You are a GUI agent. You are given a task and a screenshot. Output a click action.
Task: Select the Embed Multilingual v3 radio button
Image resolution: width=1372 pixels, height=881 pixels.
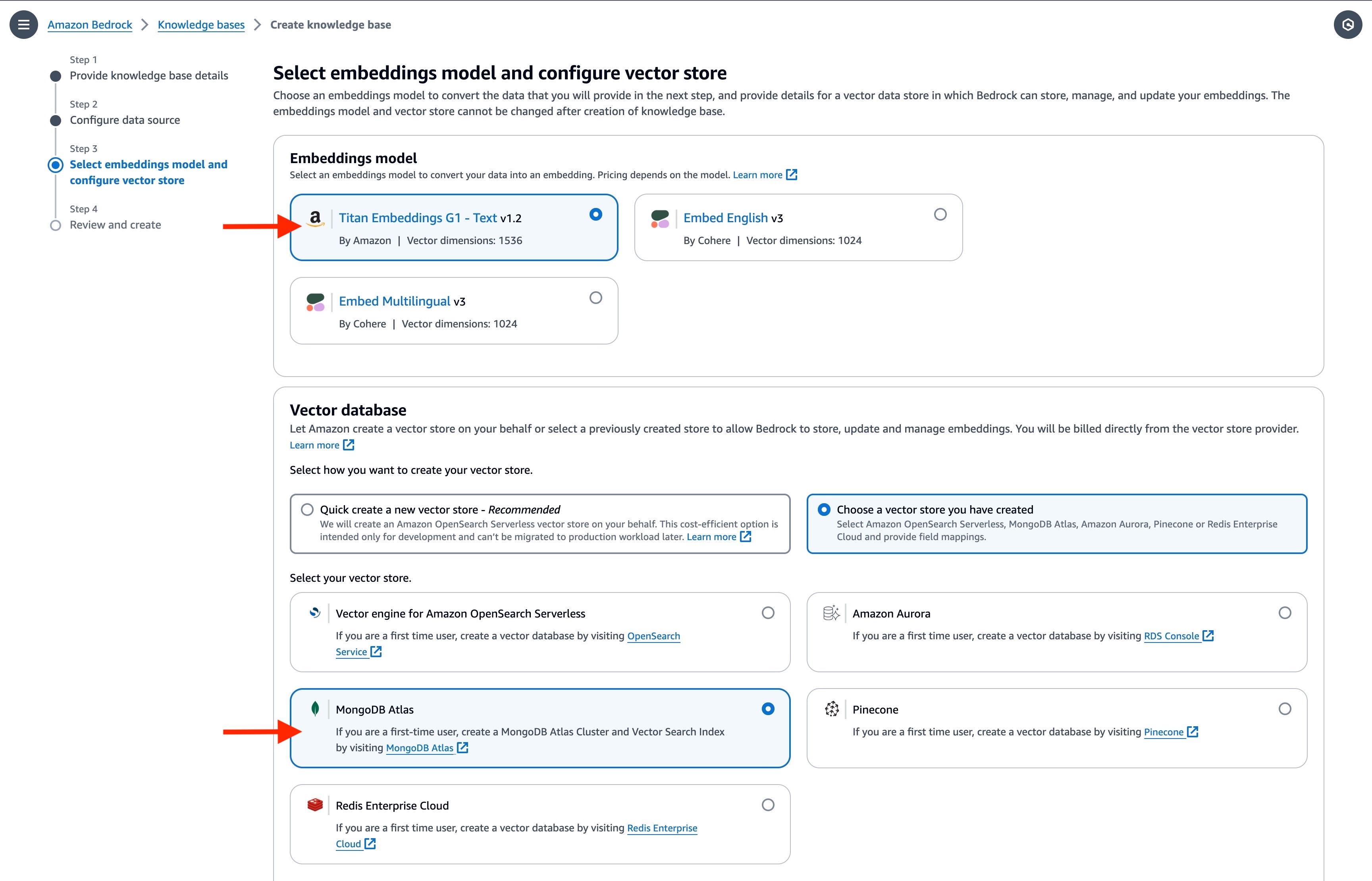tap(595, 298)
